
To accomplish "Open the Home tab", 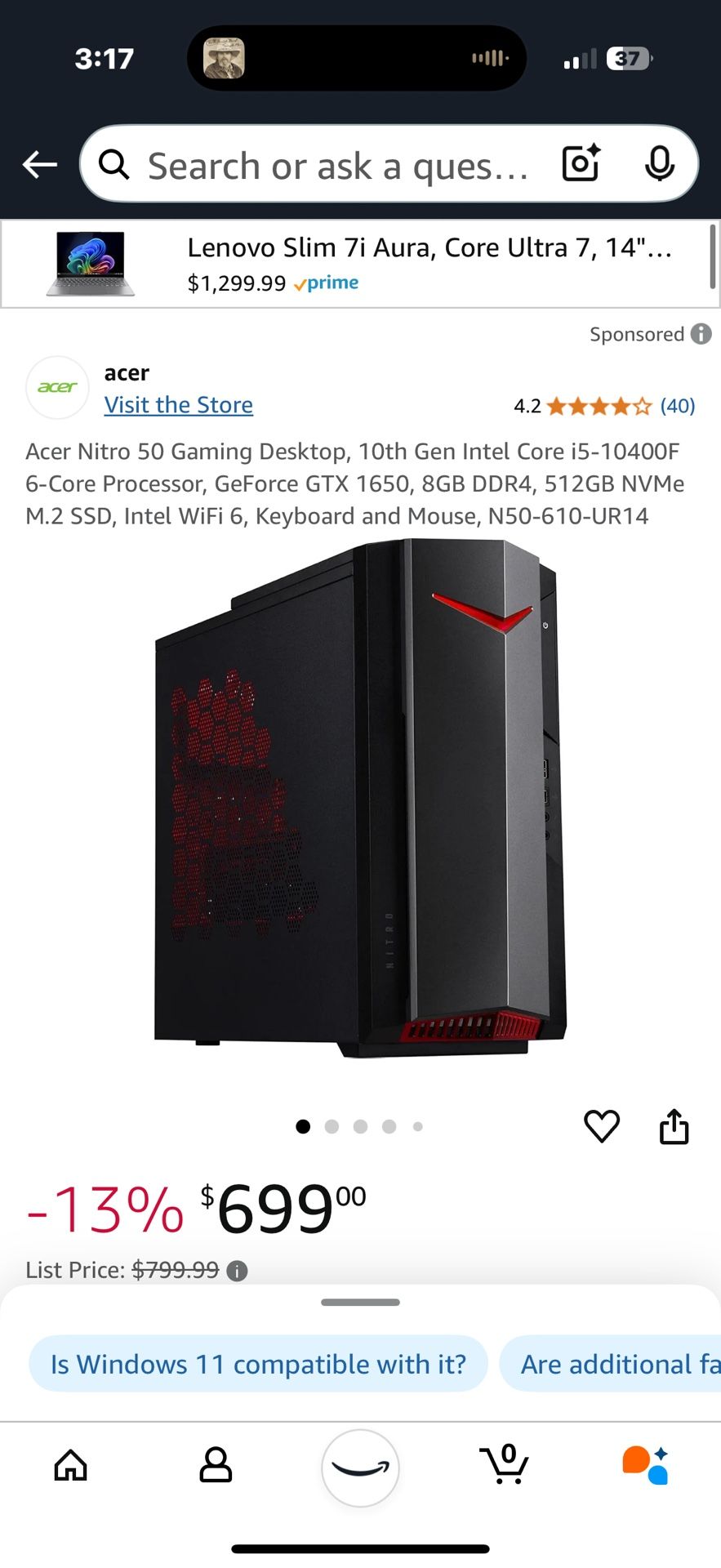I will [71, 1465].
